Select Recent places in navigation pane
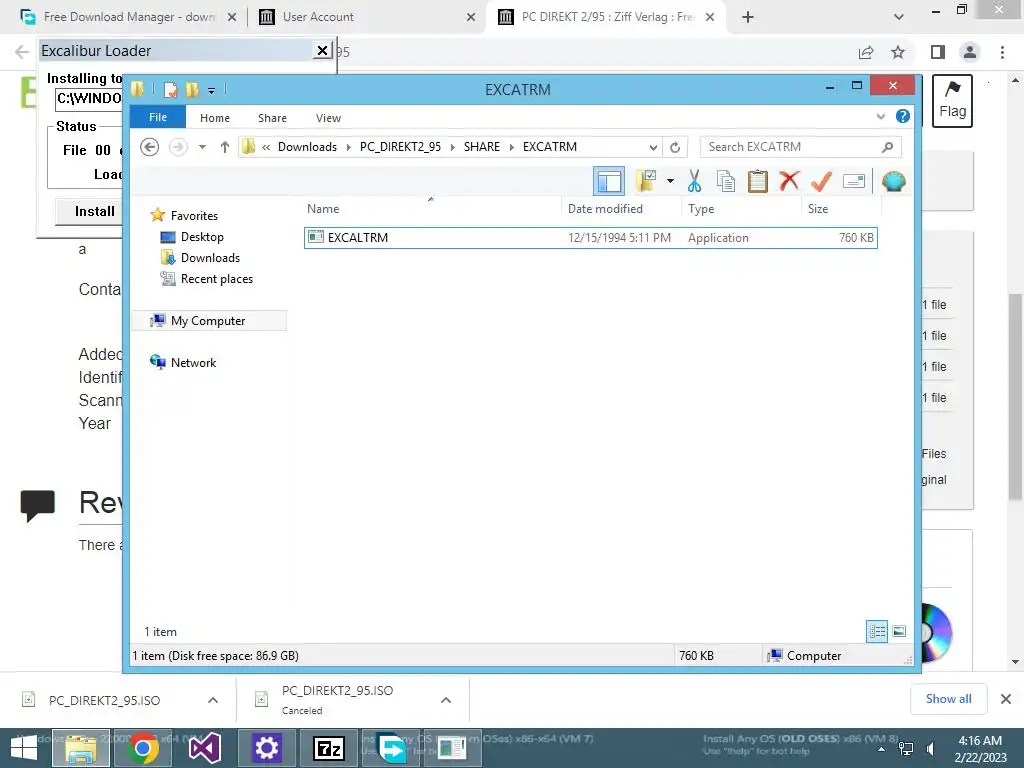This screenshot has width=1024, height=768. tap(216, 279)
